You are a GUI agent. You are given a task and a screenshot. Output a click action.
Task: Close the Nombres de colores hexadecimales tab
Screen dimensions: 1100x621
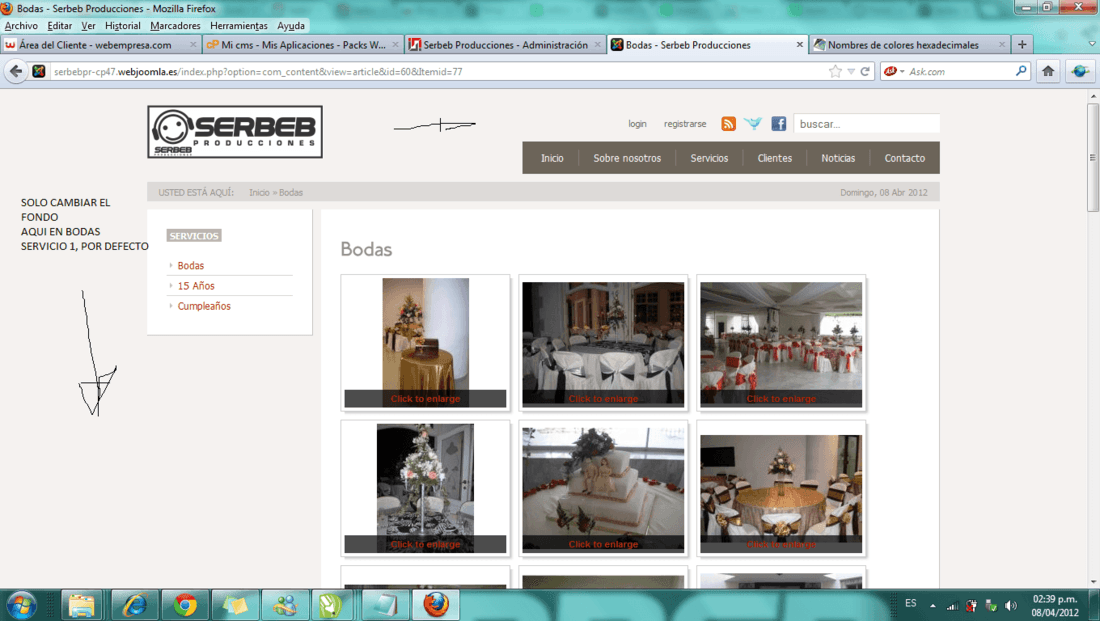pos(1001,44)
